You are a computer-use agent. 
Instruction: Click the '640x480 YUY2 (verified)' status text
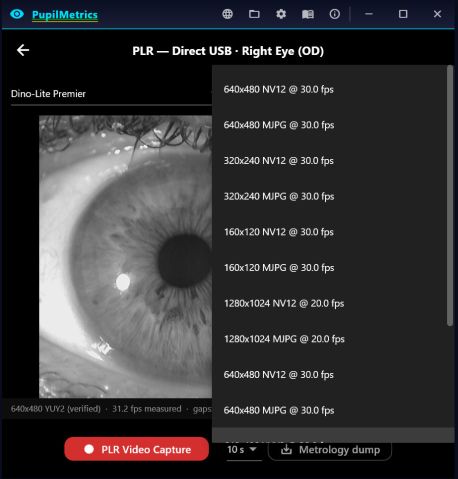[x=56, y=409]
